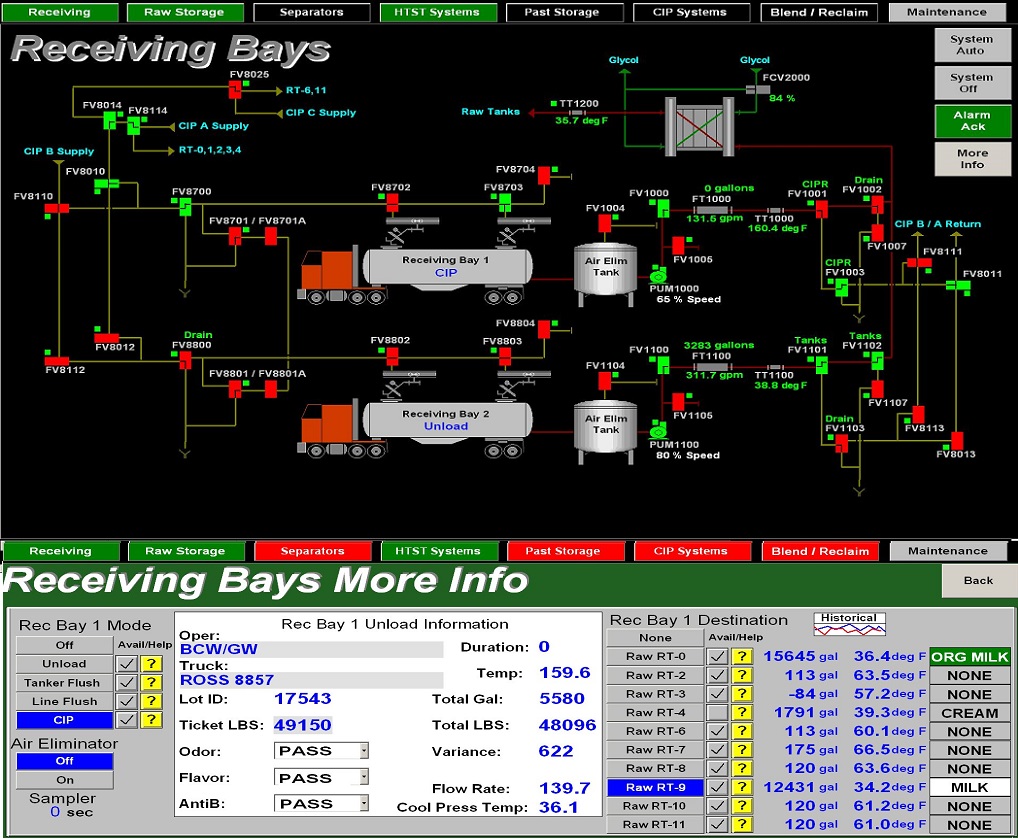Click valve FV8110 near CIP B Supply
The height and width of the screenshot is (840, 1018).
click(x=56, y=208)
